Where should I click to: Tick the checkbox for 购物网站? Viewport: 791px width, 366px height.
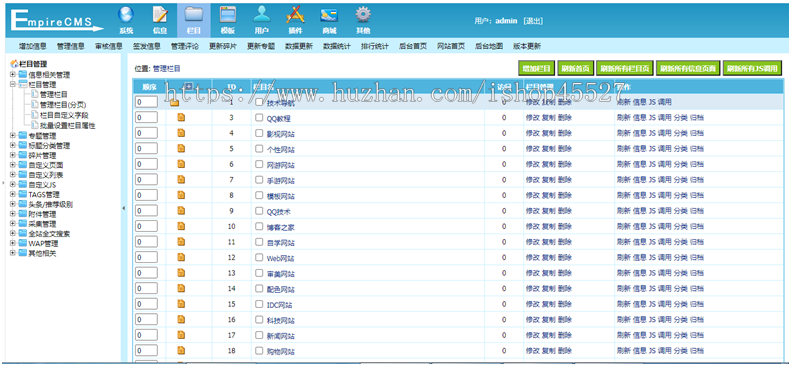pyautogui.click(x=259, y=351)
